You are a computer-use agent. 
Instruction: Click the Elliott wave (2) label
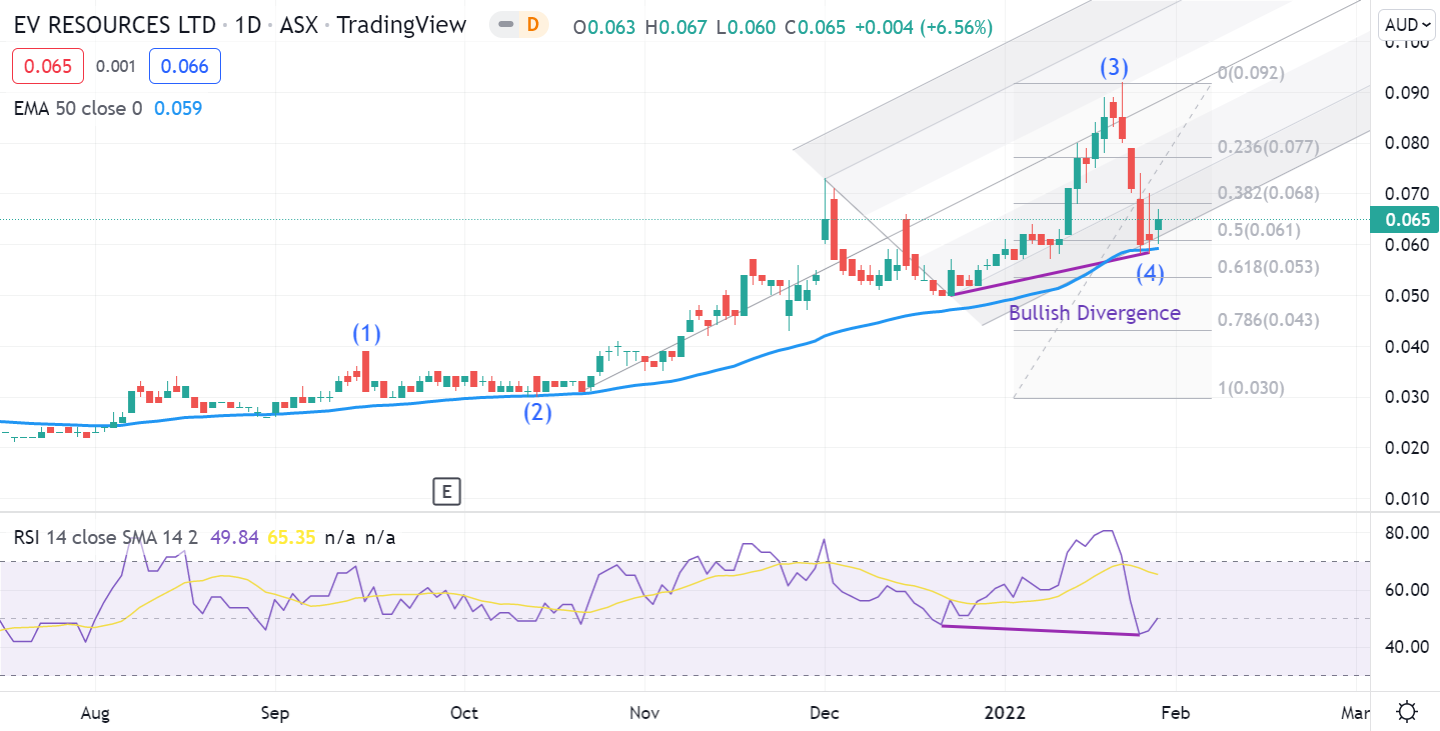tap(538, 411)
